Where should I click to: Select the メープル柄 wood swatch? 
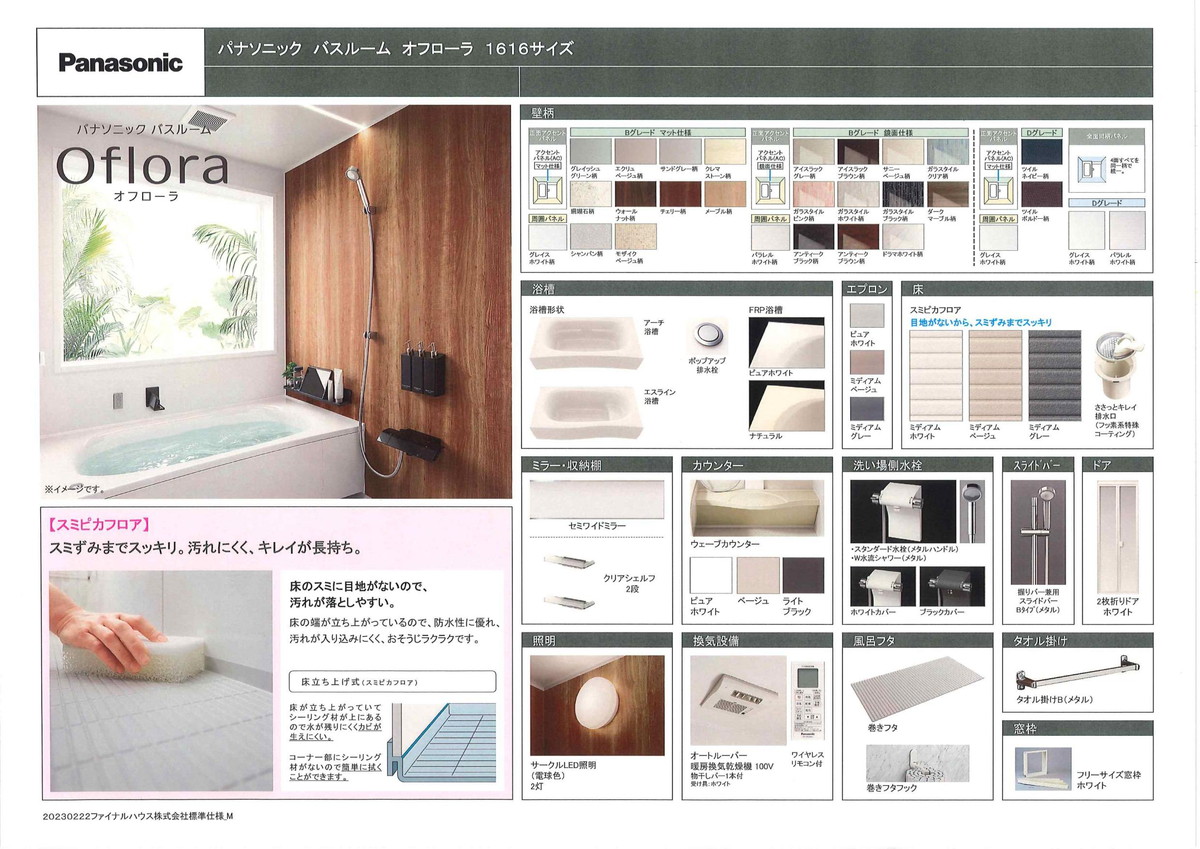[x=724, y=193]
